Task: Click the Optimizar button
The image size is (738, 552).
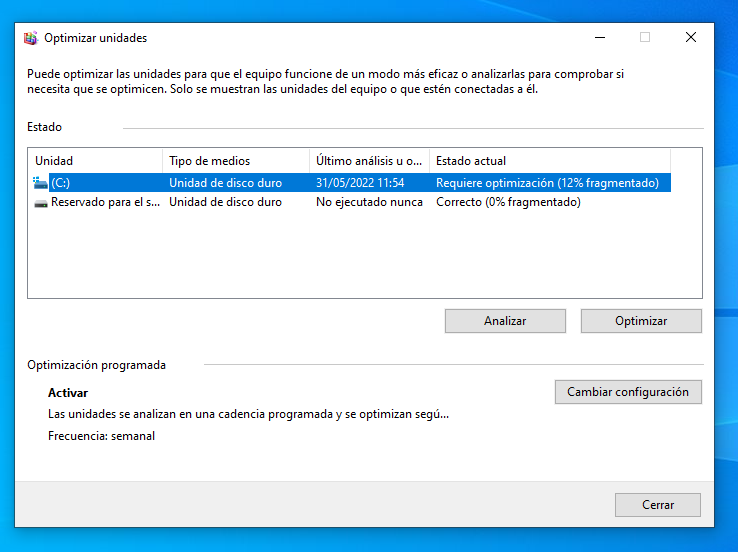Action: pyautogui.click(x=641, y=321)
